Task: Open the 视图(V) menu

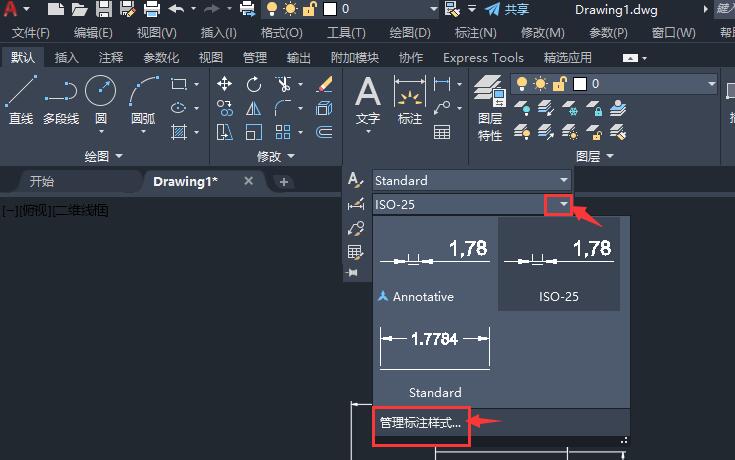Action: (x=157, y=33)
